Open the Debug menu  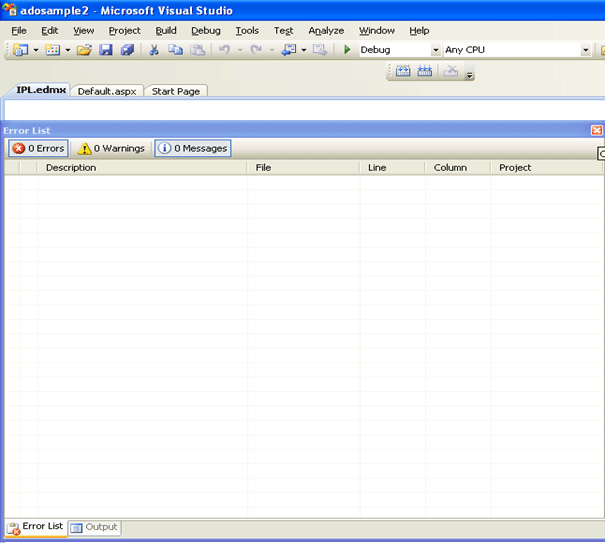tap(206, 30)
